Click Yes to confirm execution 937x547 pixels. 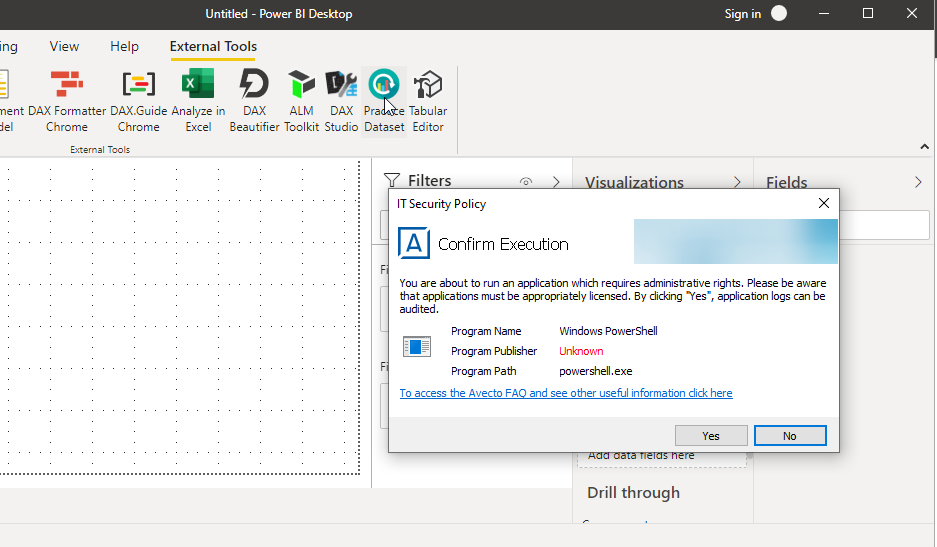point(711,436)
